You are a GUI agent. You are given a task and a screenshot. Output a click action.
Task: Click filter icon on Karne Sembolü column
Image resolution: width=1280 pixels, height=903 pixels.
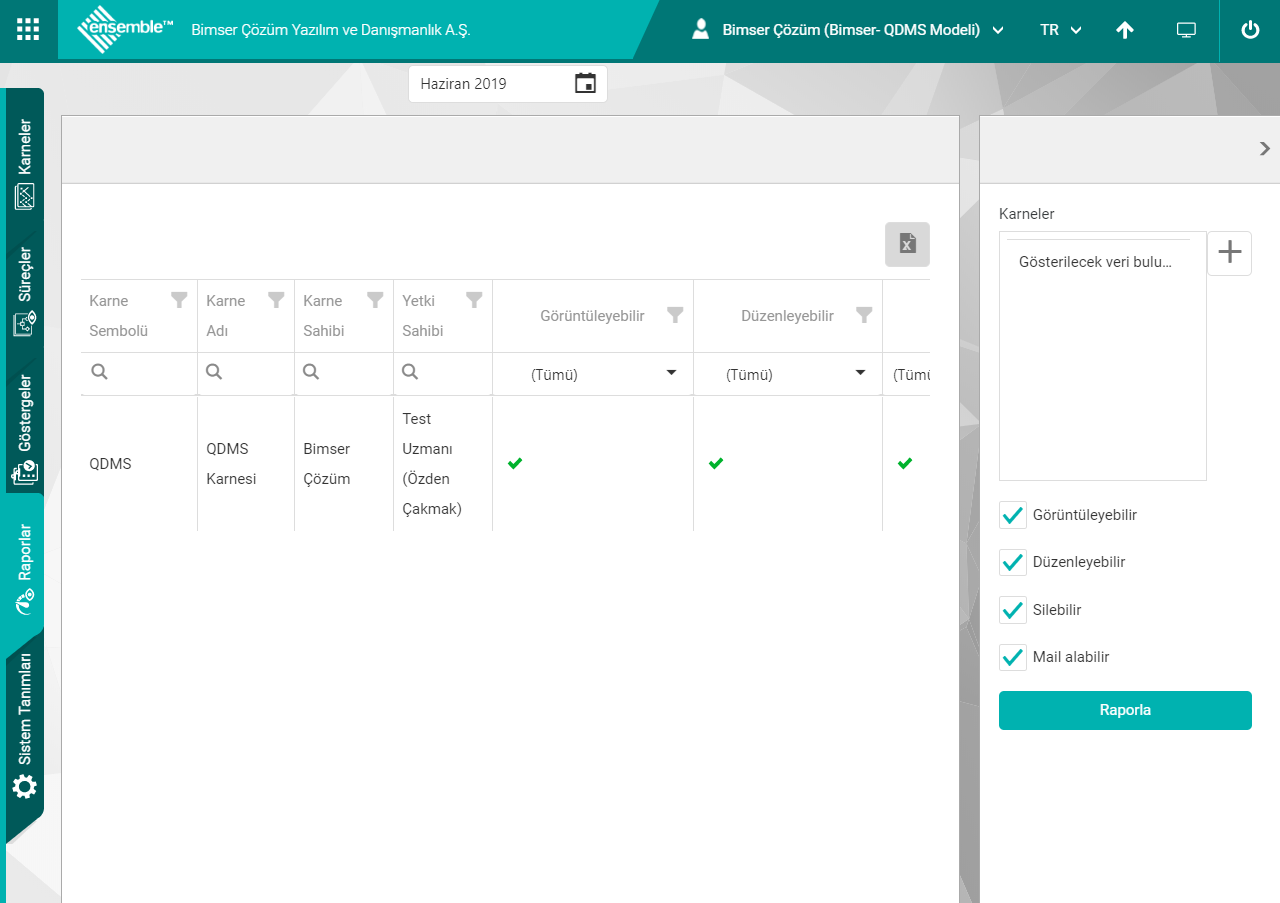pyautogui.click(x=179, y=300)
